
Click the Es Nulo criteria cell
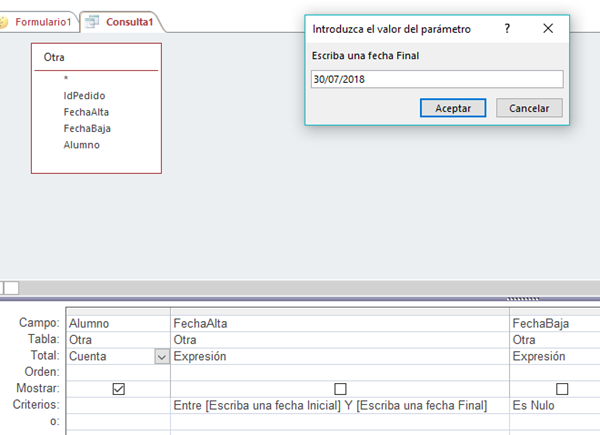[x=555, y=406]
